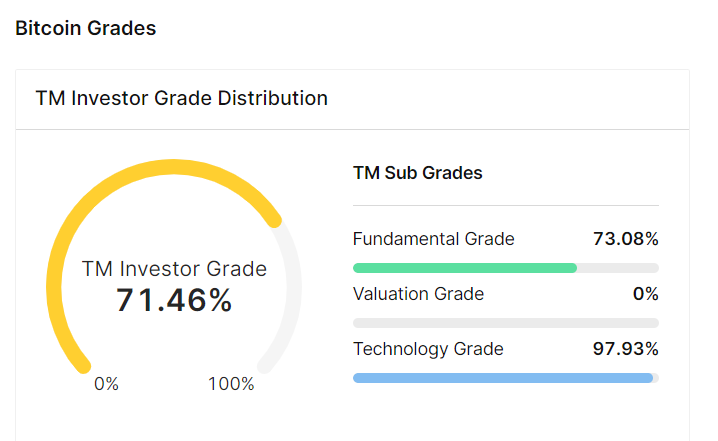Click the Bitcoin Grades heading
The width and height of the screenshot is (718, 441).
coord(86,28)
